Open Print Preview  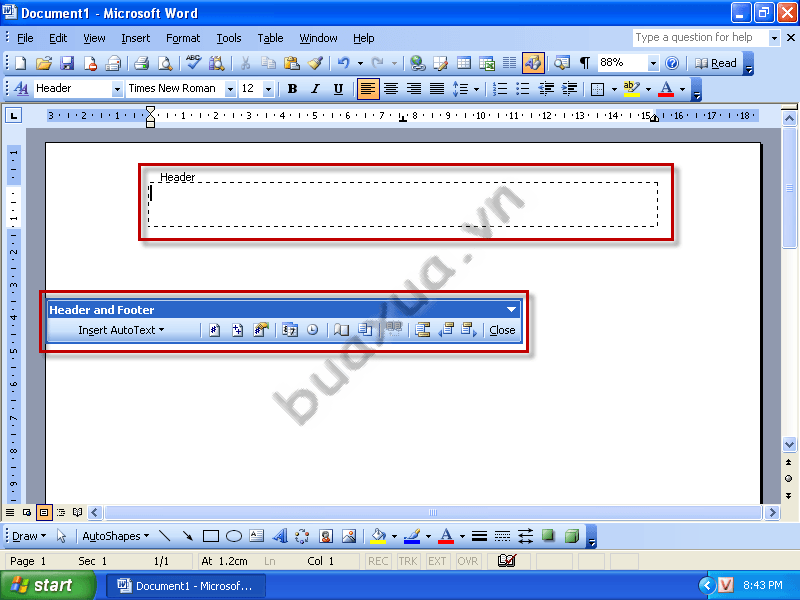165,63
